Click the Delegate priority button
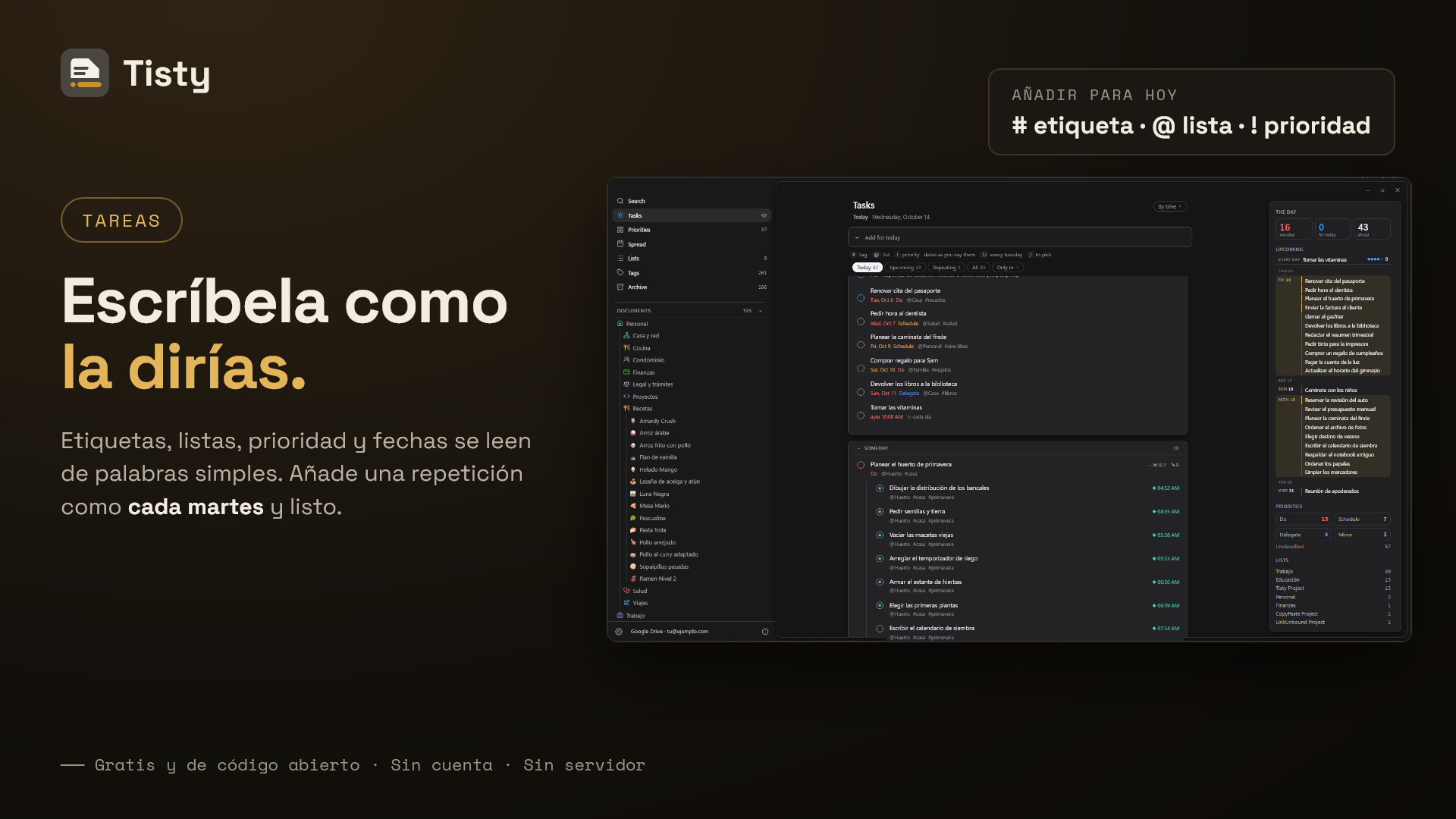This screenshot has height=819, width=1456. (x=1304, y=535)
